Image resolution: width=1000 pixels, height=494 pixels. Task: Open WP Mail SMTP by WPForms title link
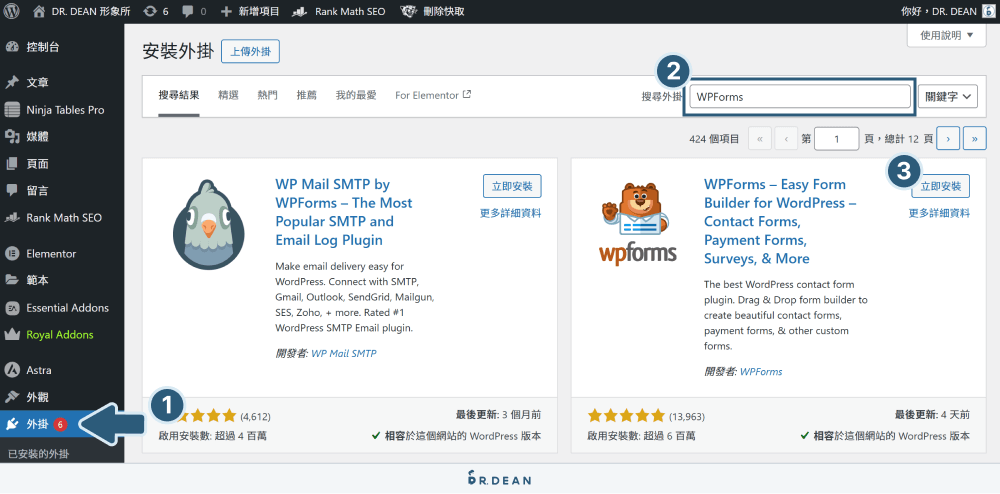(344, 212)
